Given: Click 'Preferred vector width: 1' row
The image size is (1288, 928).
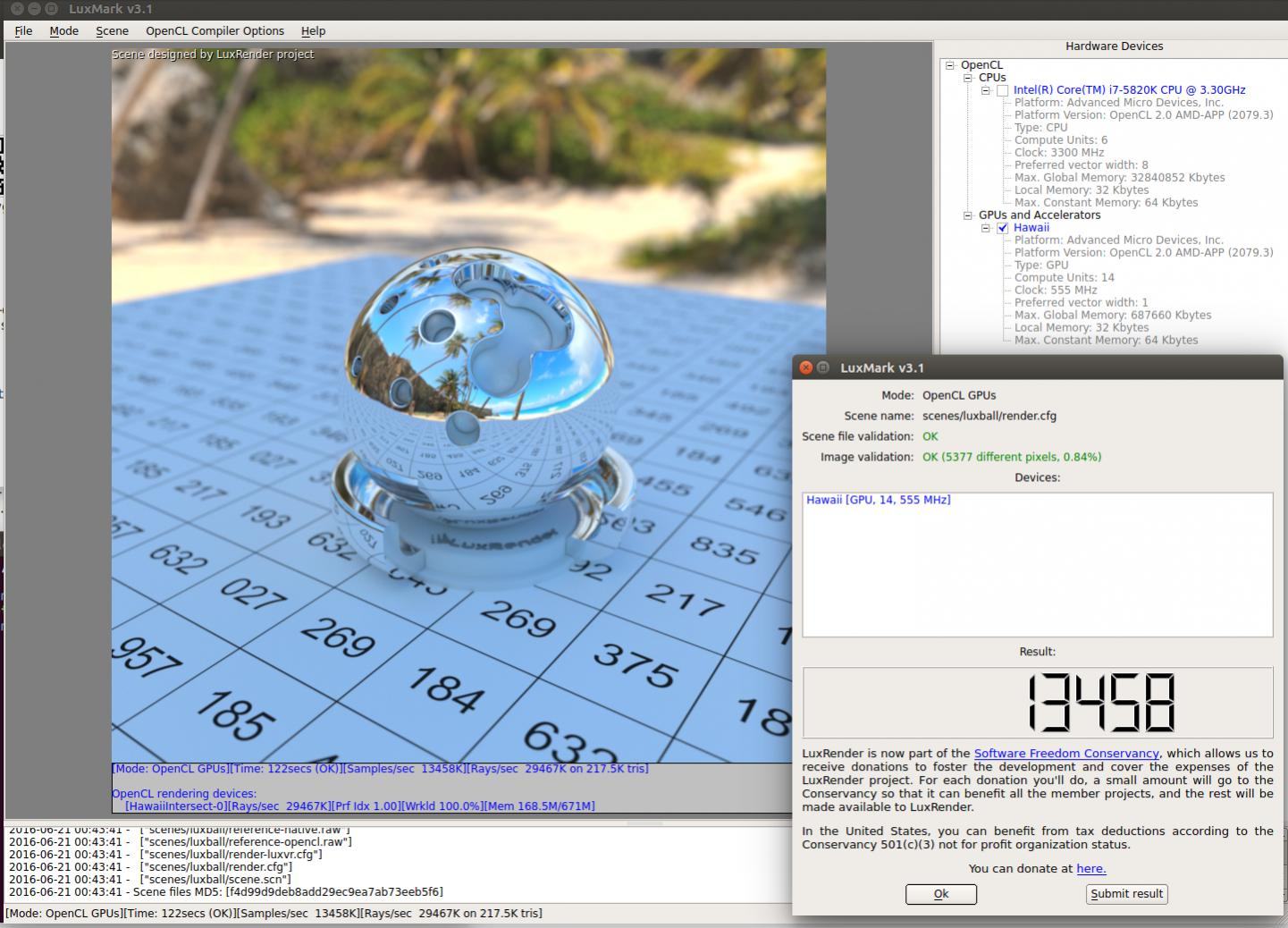Looking at the screenshot, I should pyautogui.click(x=1082, y=303).
